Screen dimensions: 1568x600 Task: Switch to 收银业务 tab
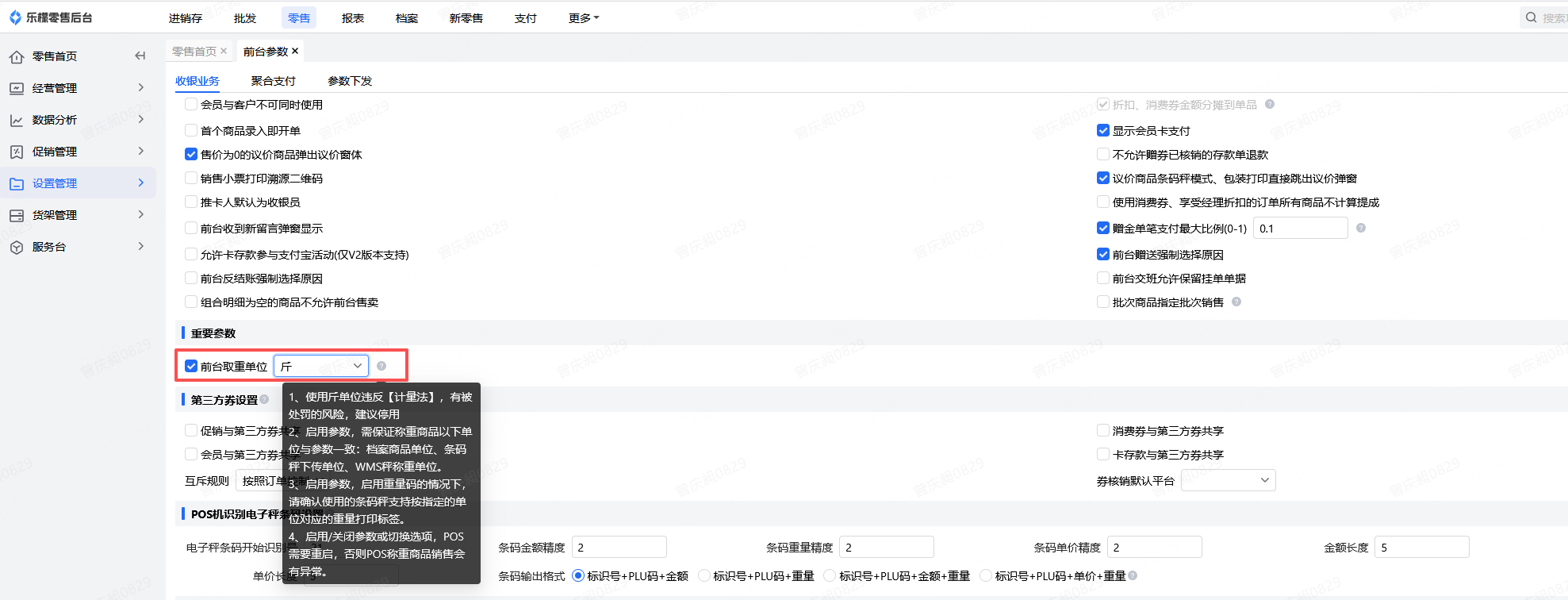click(x=197, y=81)
